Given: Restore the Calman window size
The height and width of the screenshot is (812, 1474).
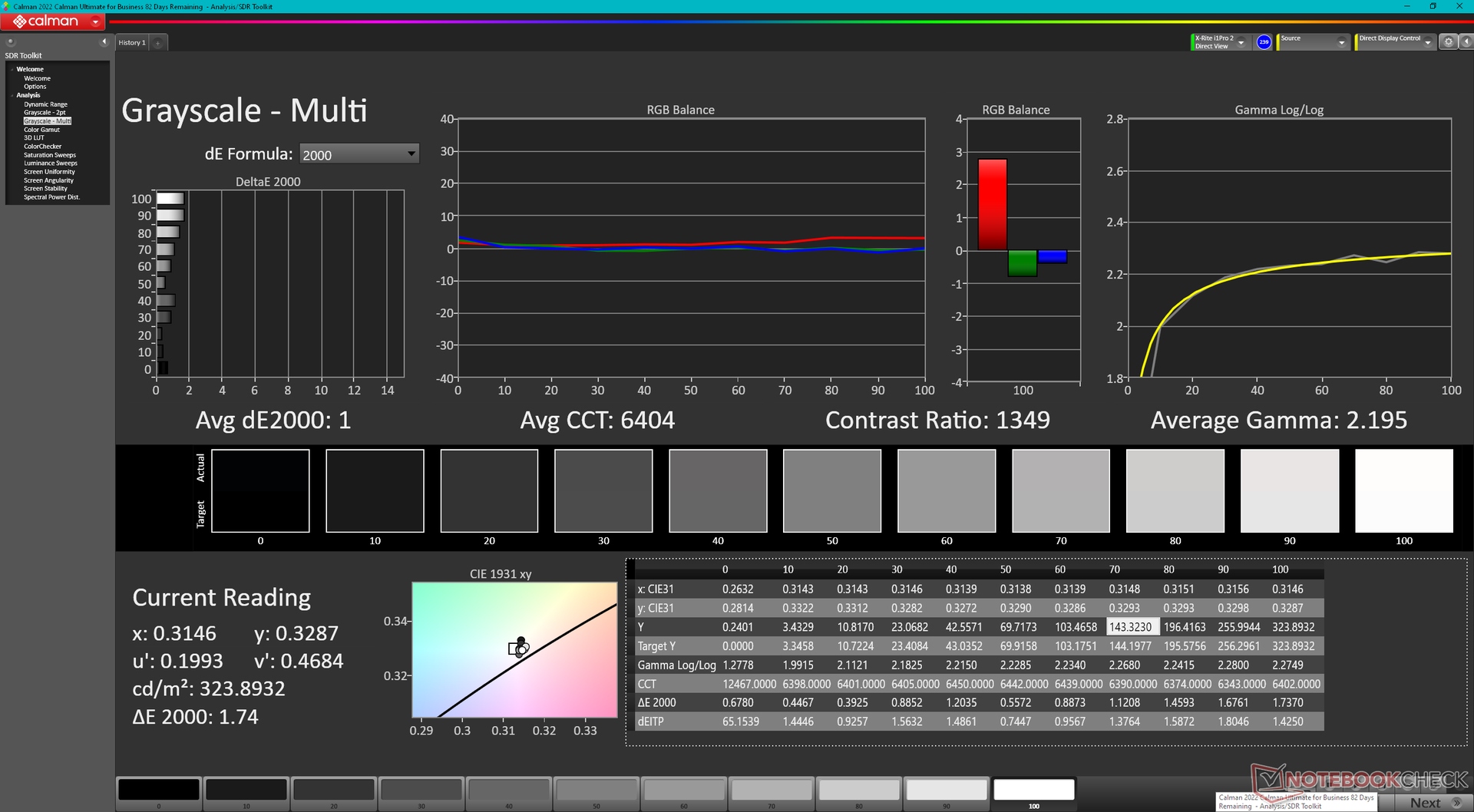Looking at the screenshot, I should click(1433, 6).
